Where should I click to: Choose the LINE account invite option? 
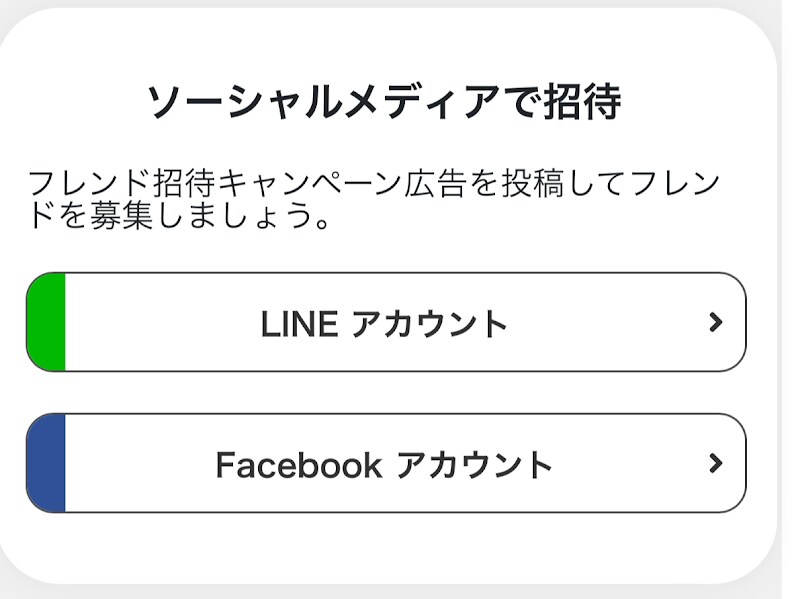click(385, 323)
